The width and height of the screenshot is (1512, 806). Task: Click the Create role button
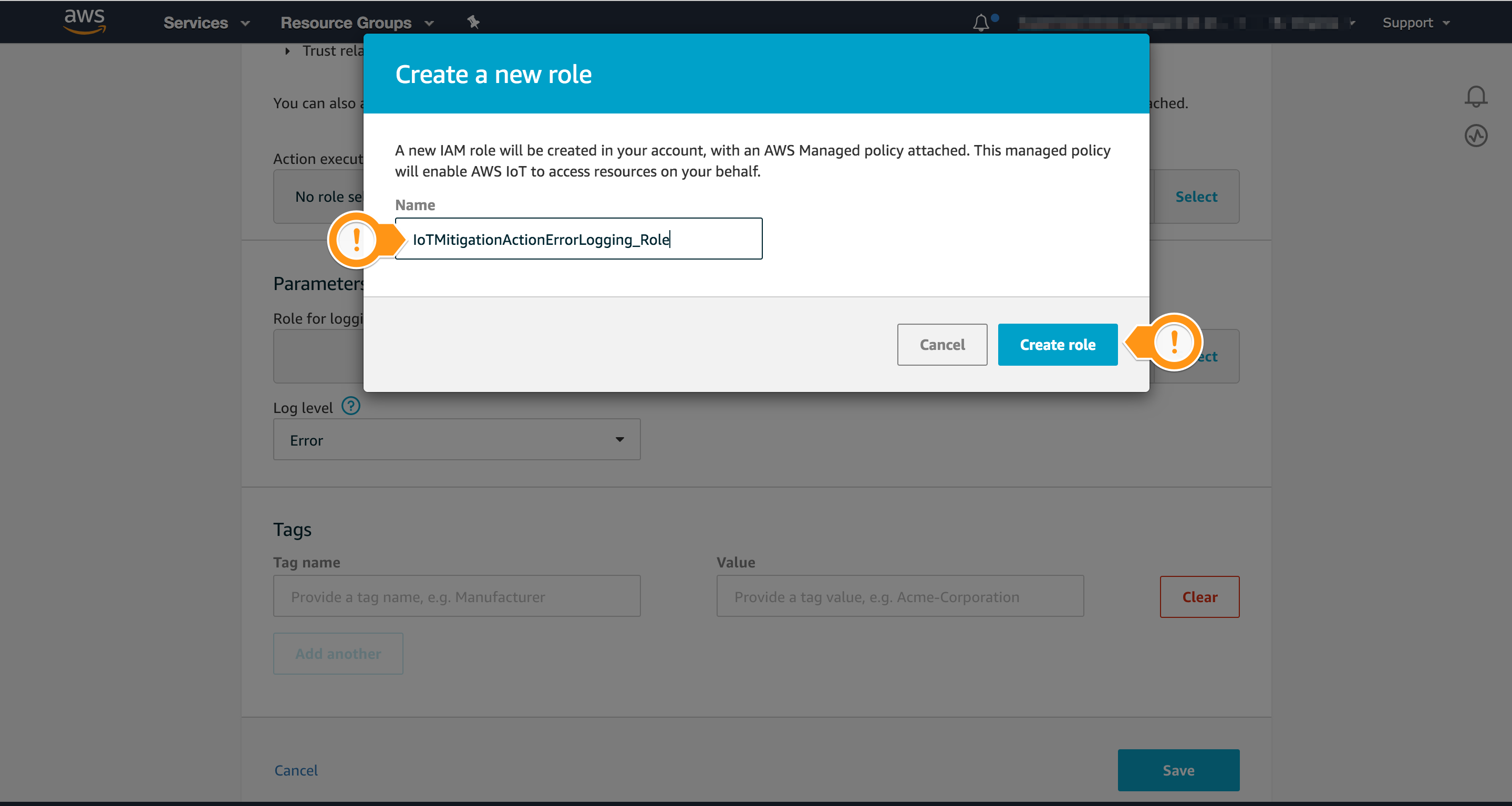click(1058, 345)
